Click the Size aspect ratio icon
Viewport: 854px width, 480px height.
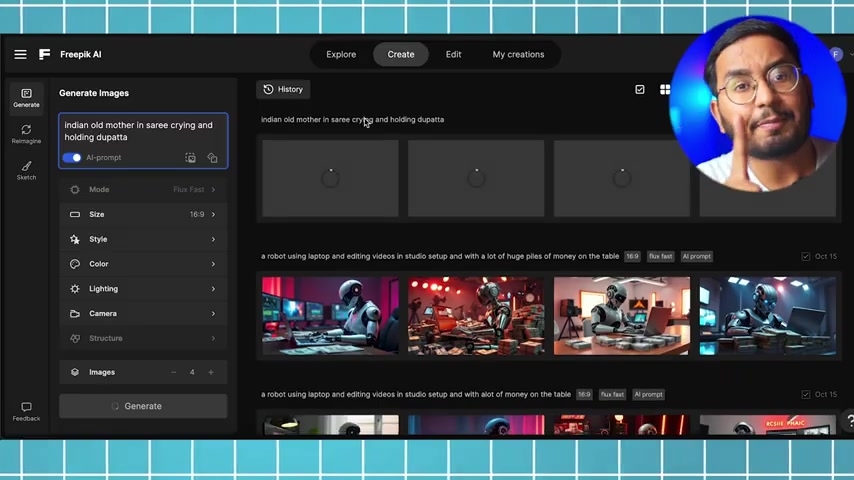pos(75,215)
